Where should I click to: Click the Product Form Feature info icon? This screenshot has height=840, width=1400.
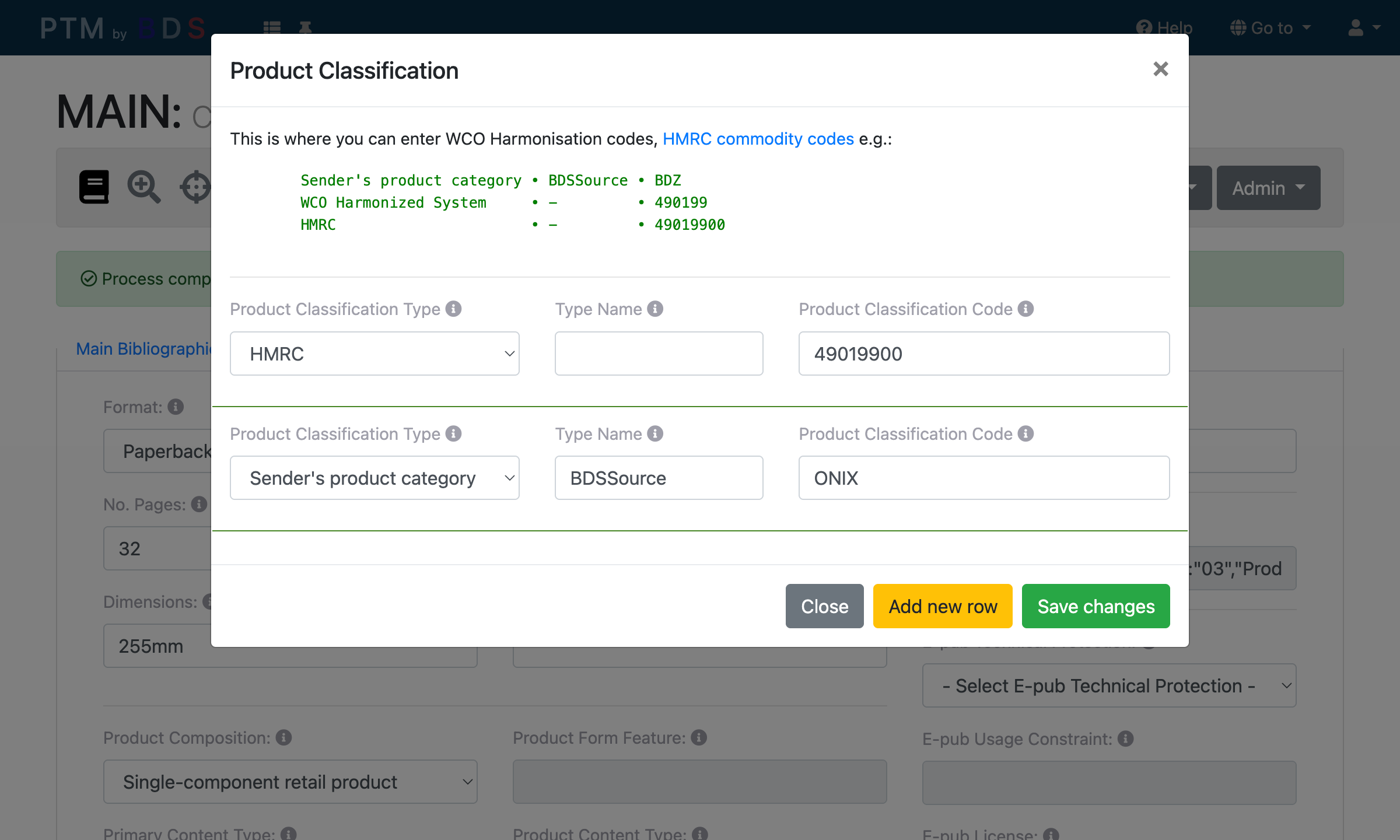(x=699, y=737)
